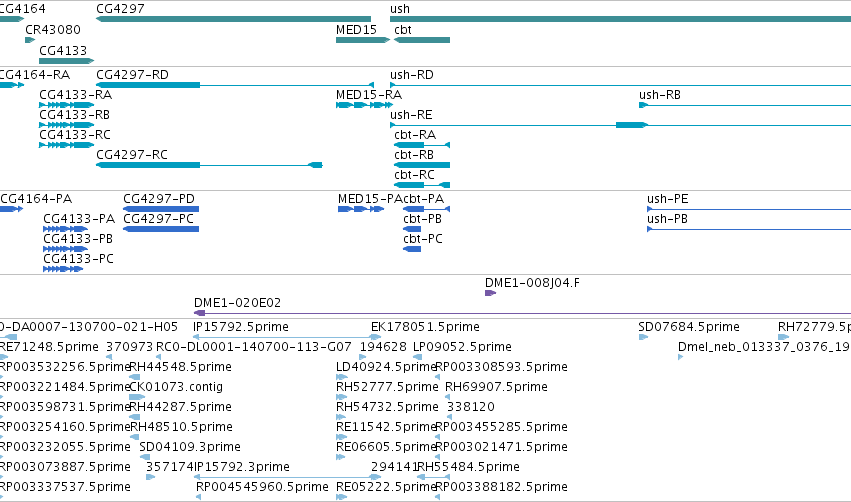Select the MED15-PA protein glyph
Viewport: 851px width, 502px height.
361,209
